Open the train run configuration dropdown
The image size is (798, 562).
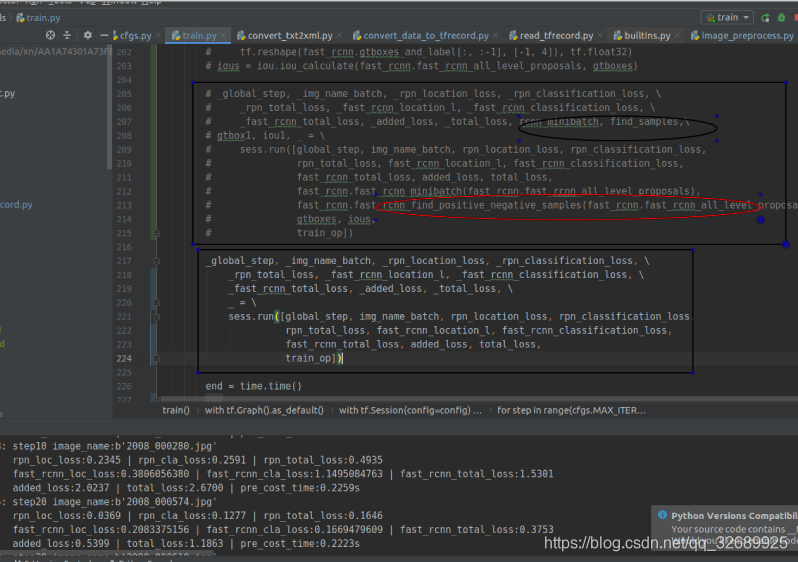(728, 18)
